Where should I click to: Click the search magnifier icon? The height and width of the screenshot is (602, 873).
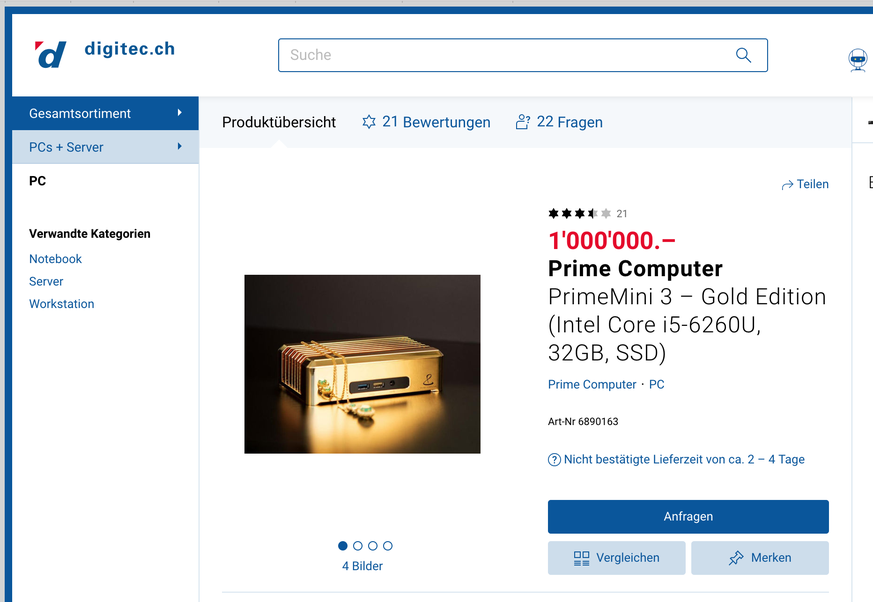coord(743,55)
